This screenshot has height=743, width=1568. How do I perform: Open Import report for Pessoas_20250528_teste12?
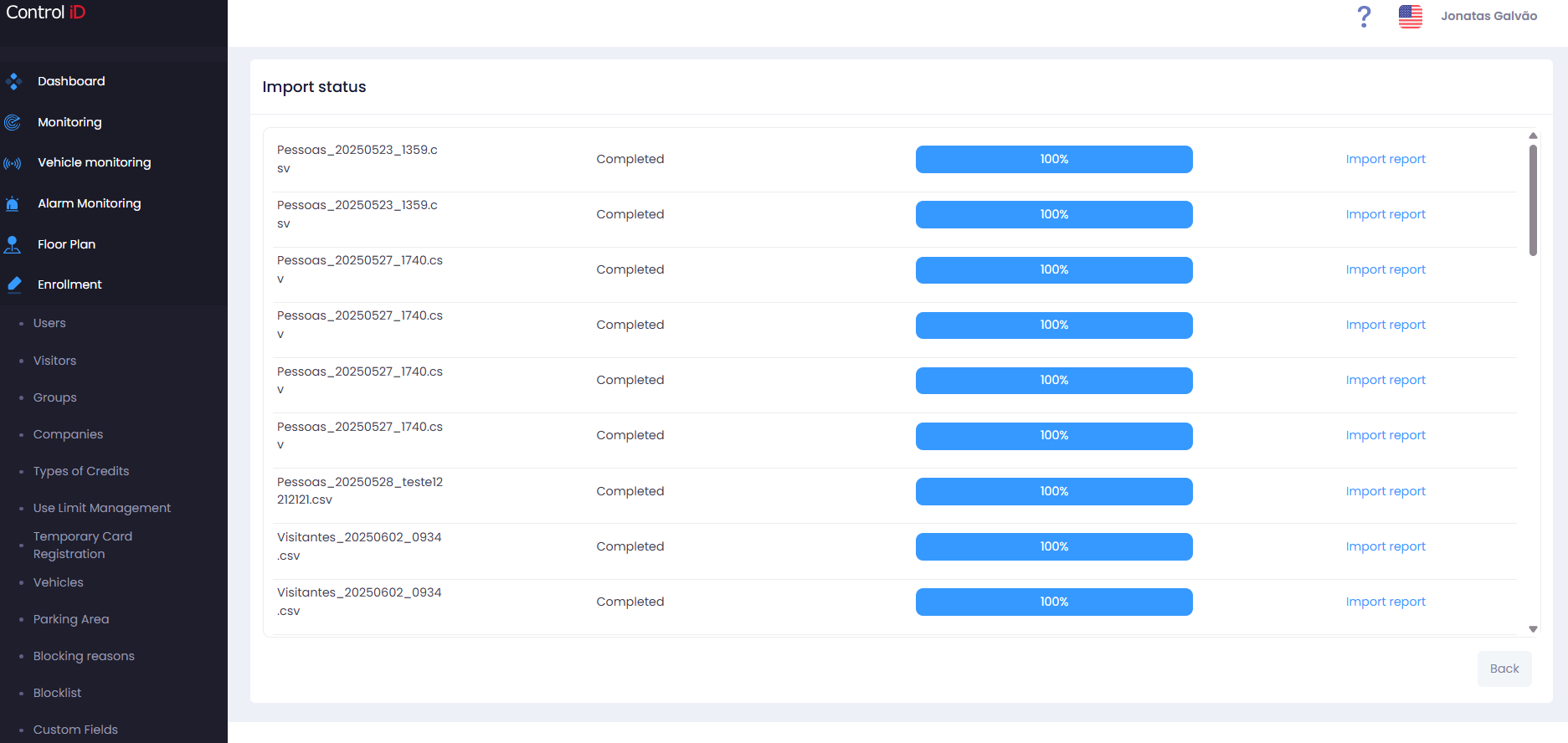tap(1385, 491)
